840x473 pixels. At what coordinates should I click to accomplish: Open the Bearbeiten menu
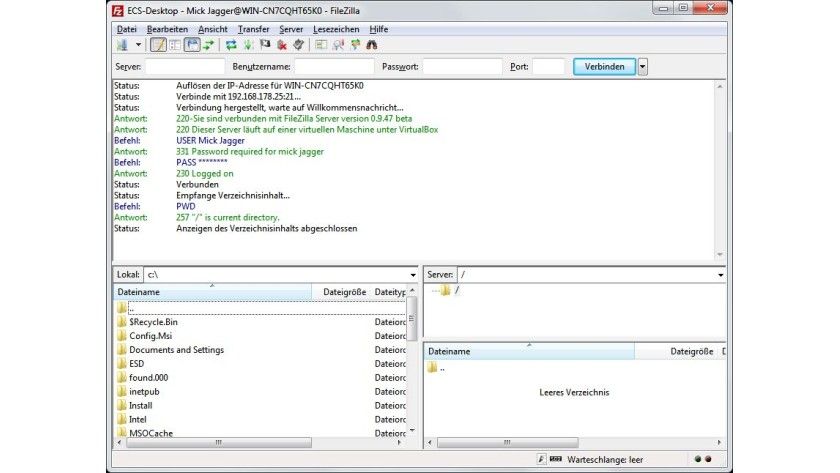(x=167, y=29)
